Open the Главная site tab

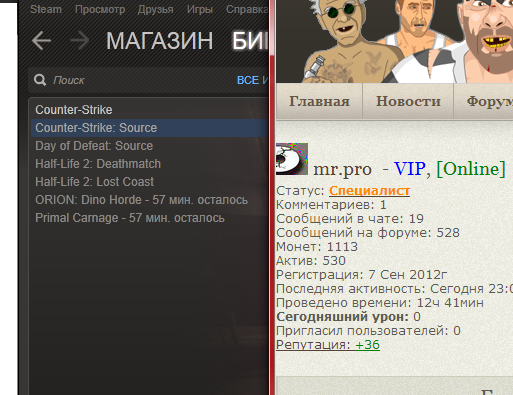(x=319, y=101)
